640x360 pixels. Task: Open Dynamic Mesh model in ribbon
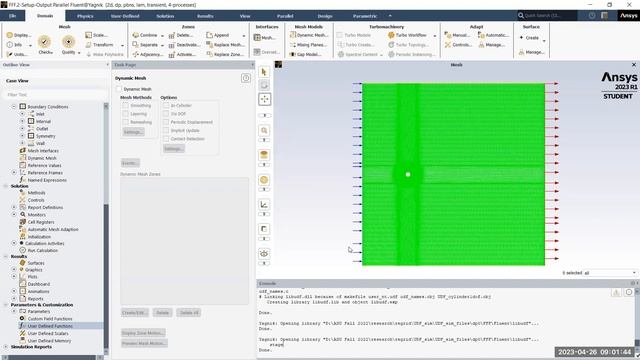pyautogui.click(x=309, y=35)
